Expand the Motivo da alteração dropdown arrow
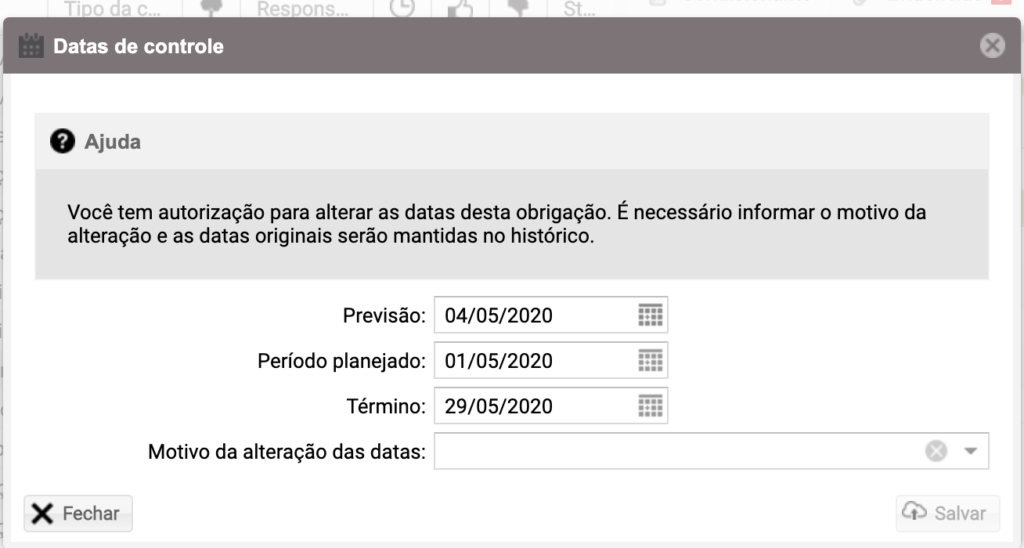 pyautogui.click(x=970, y=451)
